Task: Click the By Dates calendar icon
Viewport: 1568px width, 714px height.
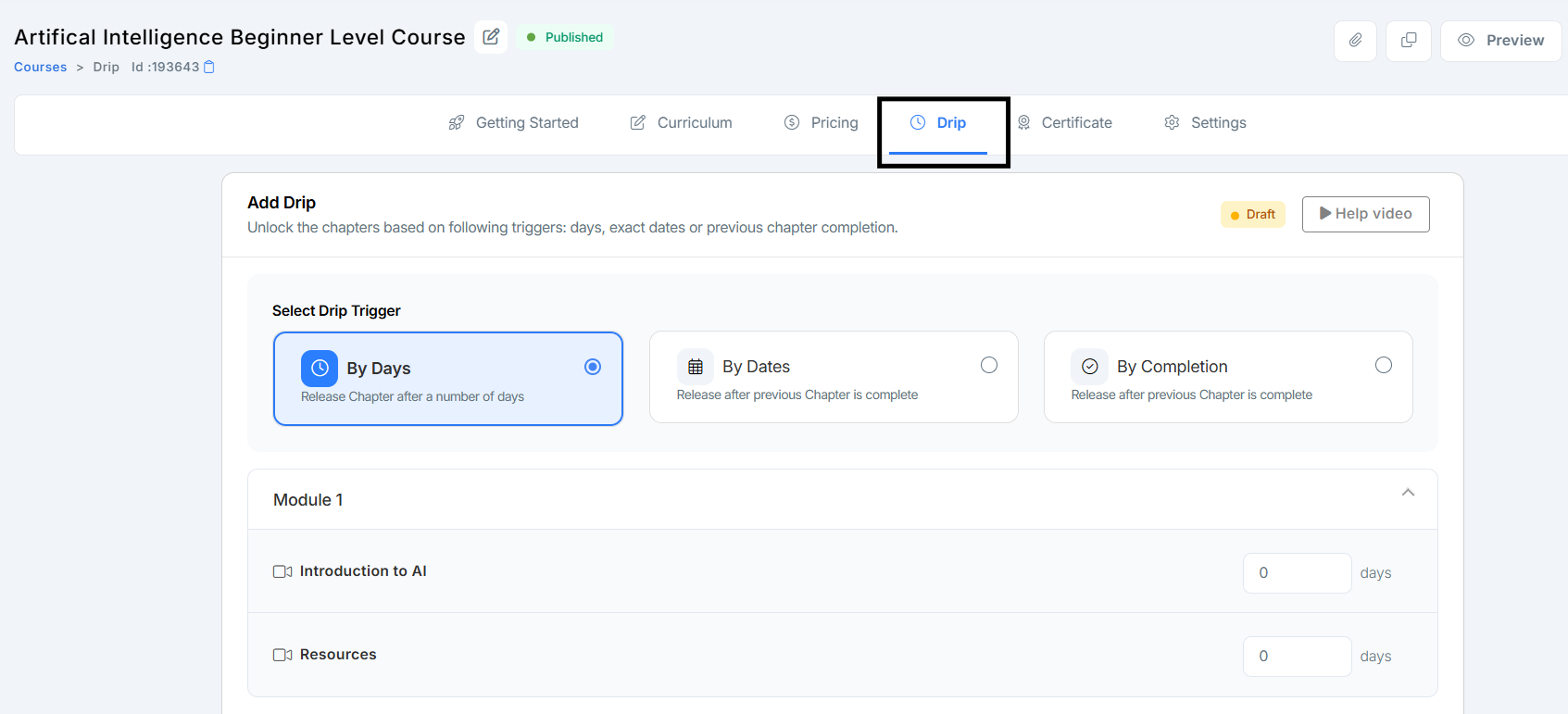Action: 696,367
